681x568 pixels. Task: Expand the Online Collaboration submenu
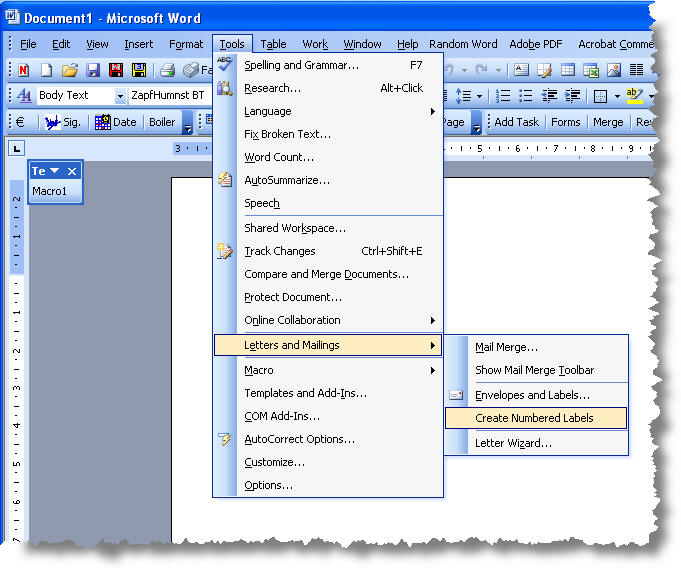point(328,320)
